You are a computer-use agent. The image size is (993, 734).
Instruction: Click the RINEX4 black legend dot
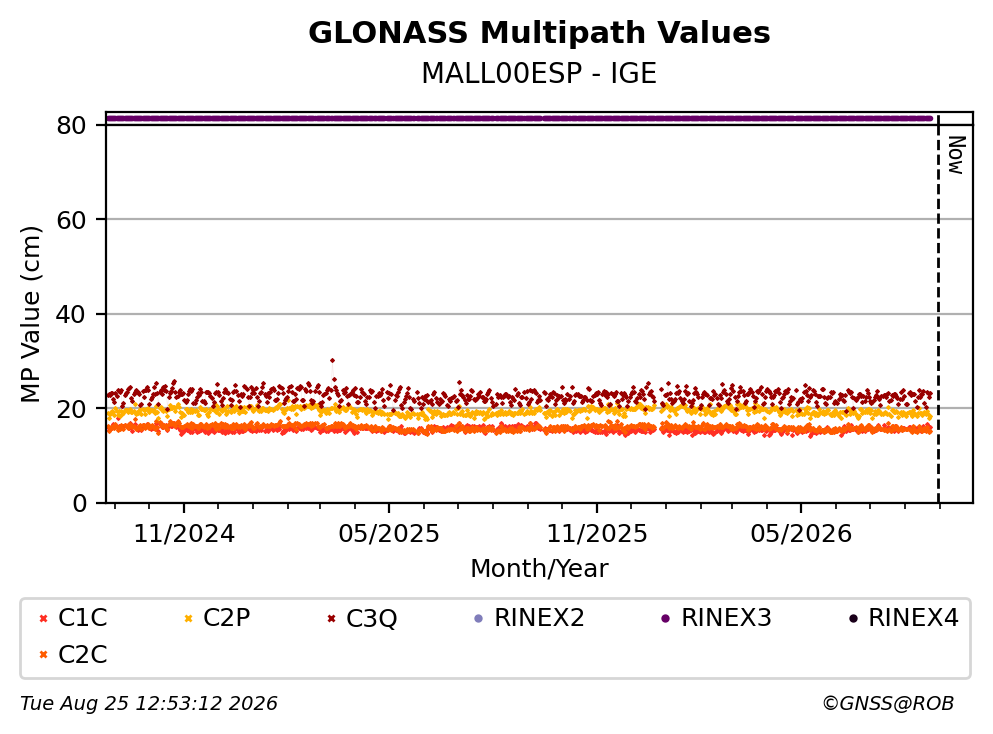[853, 618]
